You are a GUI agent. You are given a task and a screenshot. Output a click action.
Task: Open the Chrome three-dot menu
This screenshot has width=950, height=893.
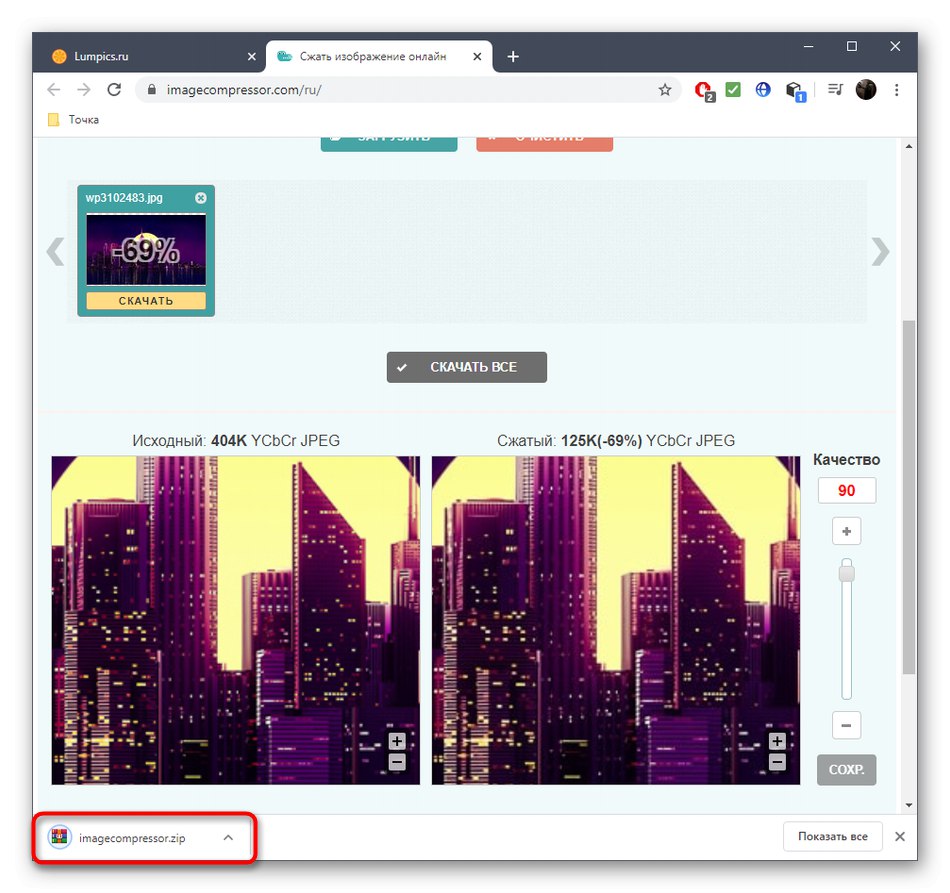(x=897, y=90)
